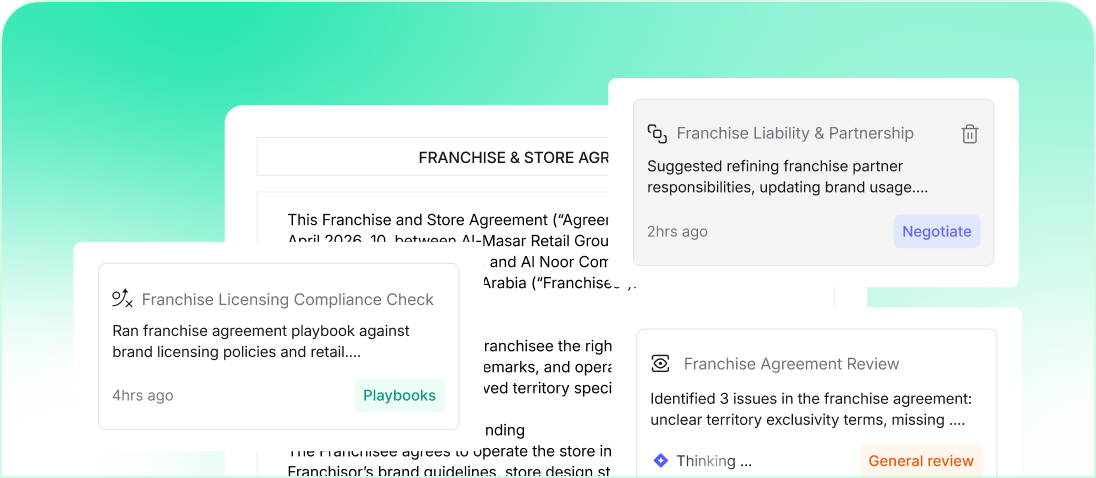Image resolution: width=1096 pixels, height=478 pixels.
Task: Click the 'This Franchise and Store Agreement' paragraph
Action: coord(445,219)
